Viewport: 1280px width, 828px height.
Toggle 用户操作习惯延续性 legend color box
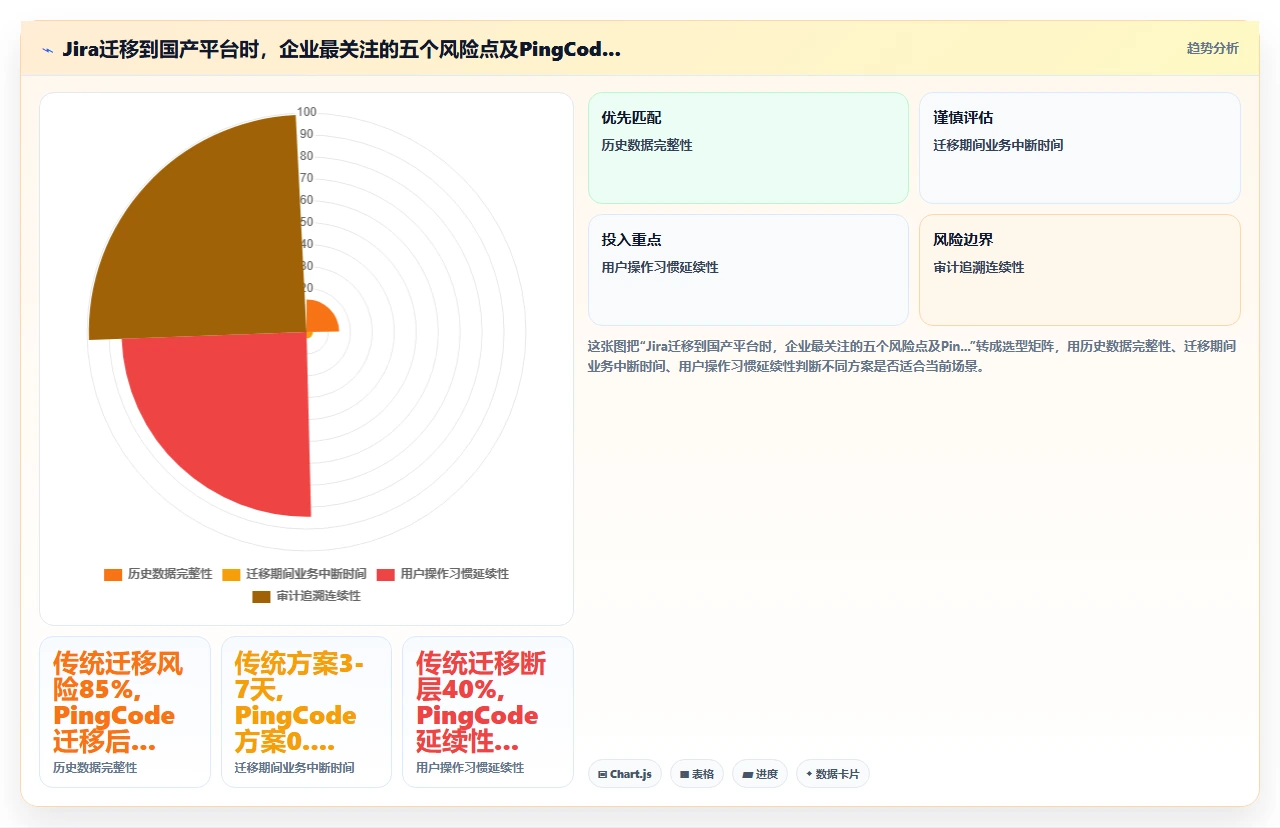(x=386, y=574)
